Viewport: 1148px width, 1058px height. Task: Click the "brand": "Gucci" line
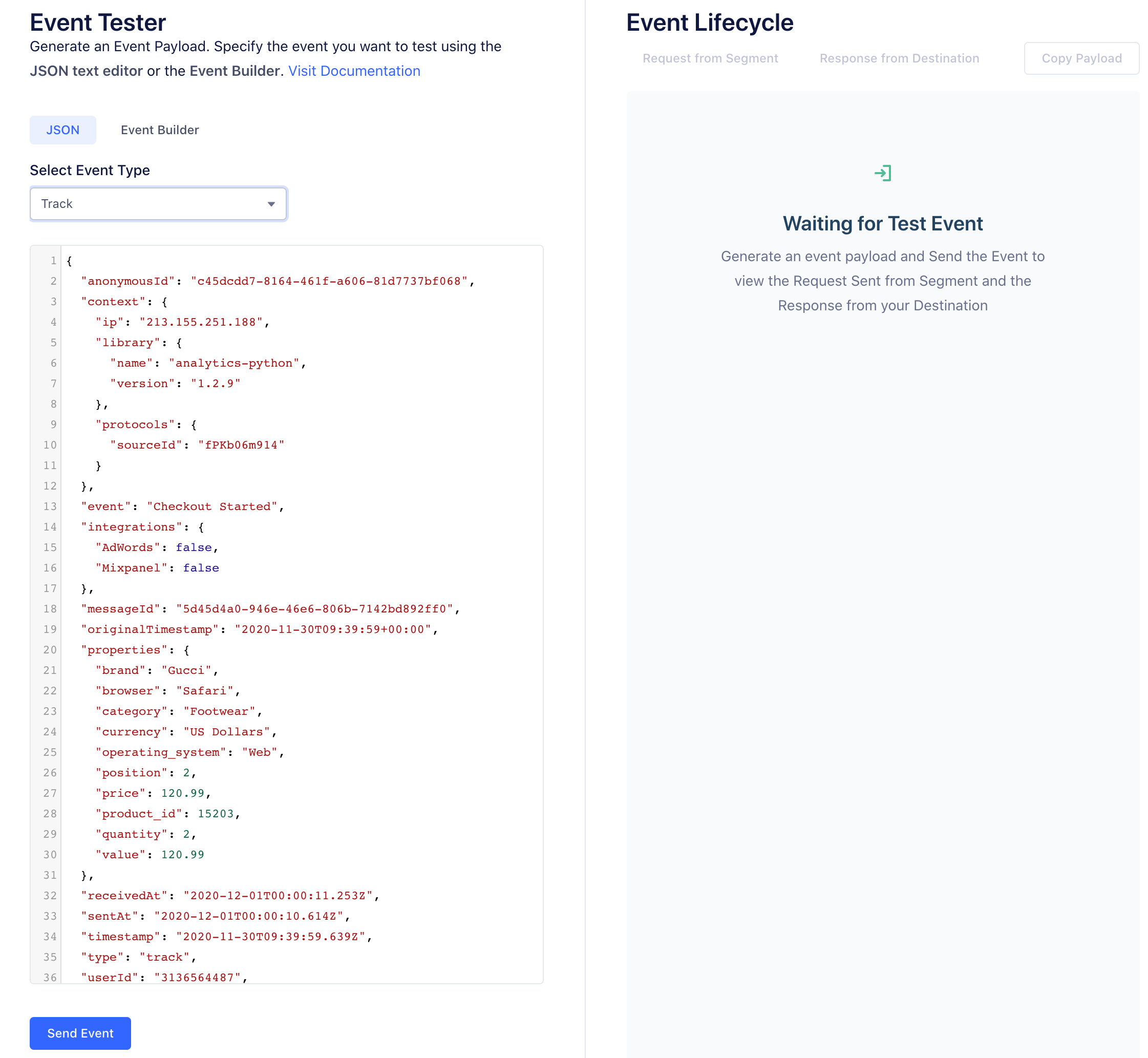click(x=156, y=670)
